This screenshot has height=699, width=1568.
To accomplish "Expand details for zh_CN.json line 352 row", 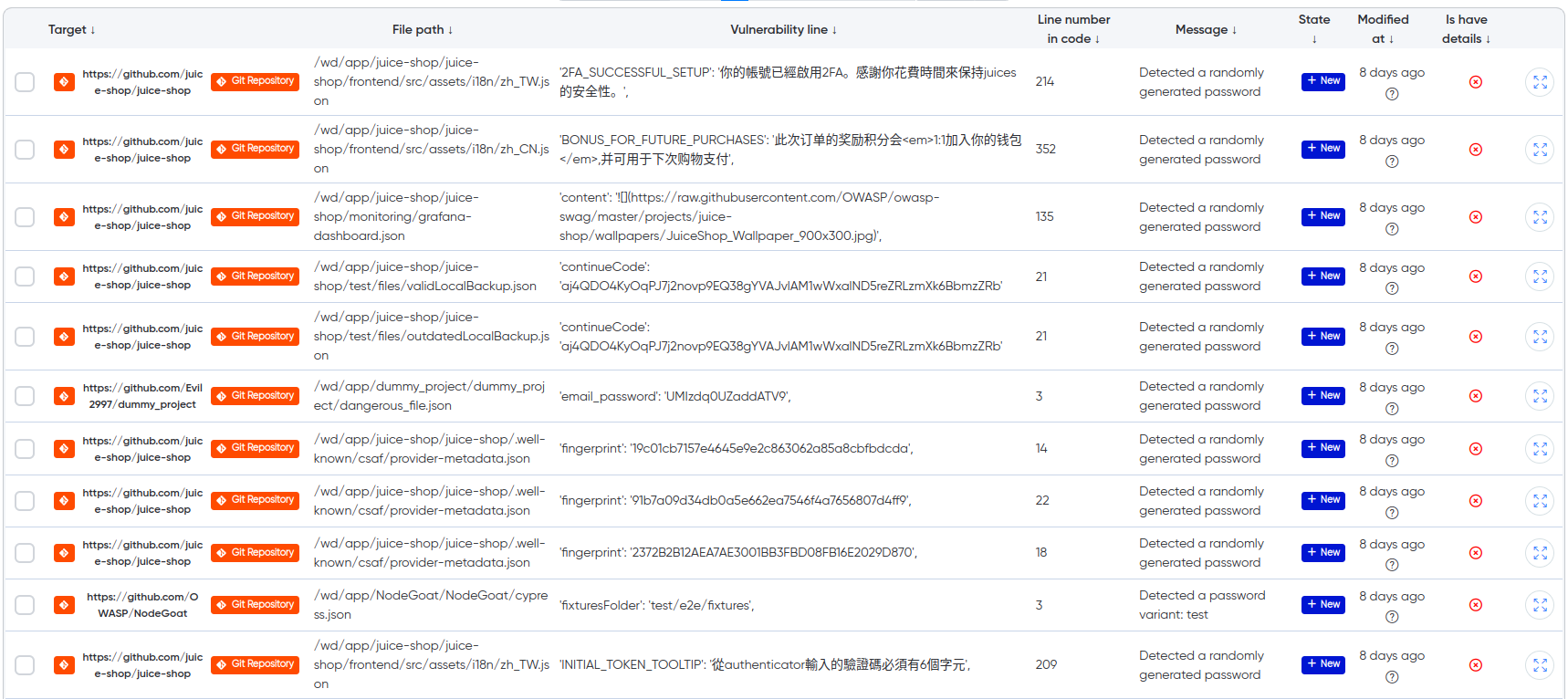I will [1540, 150].
